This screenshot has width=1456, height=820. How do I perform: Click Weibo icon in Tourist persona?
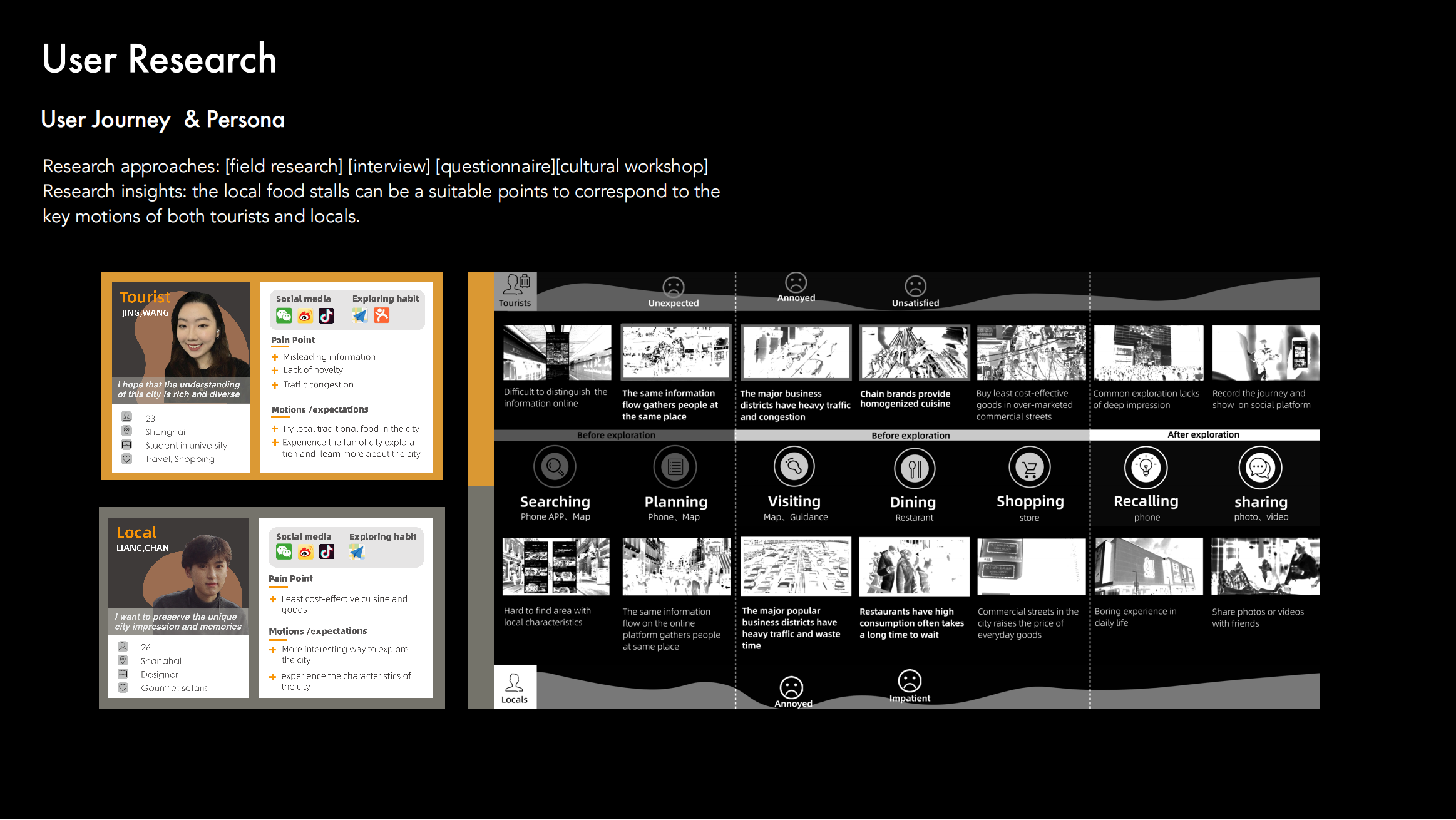305,316
